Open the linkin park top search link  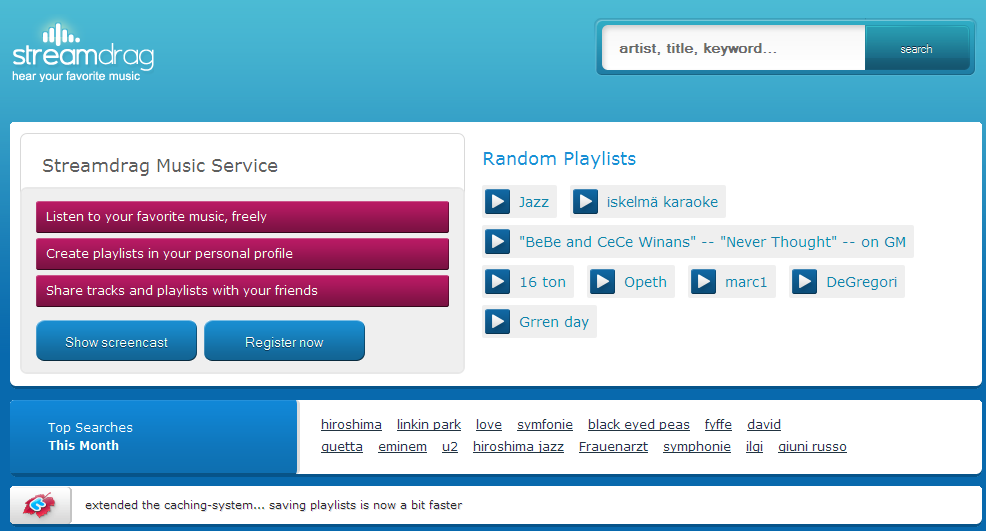point(429,425)
